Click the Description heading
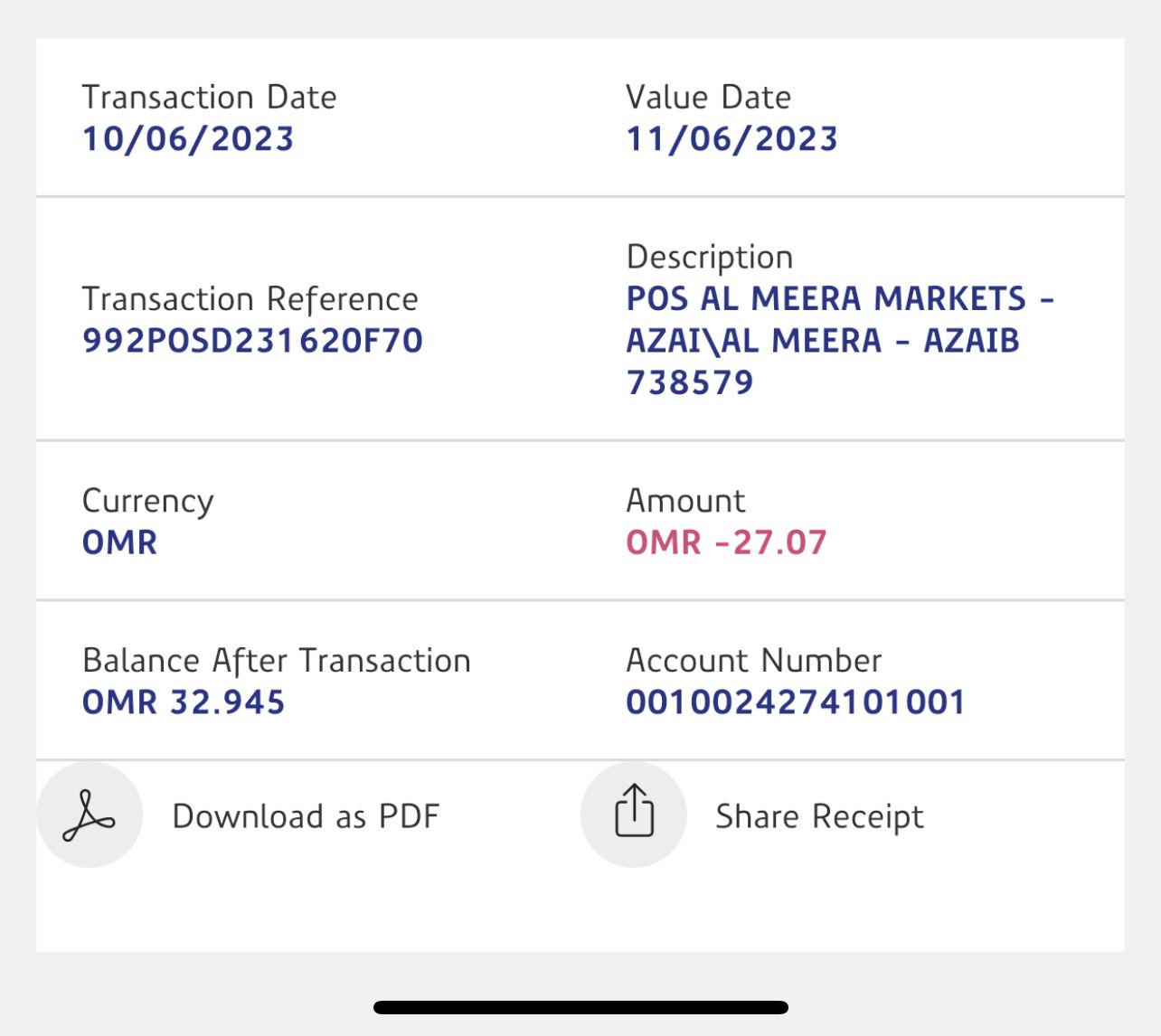1161x1036 pixels. pyautogui.click(x=709, y=258)
